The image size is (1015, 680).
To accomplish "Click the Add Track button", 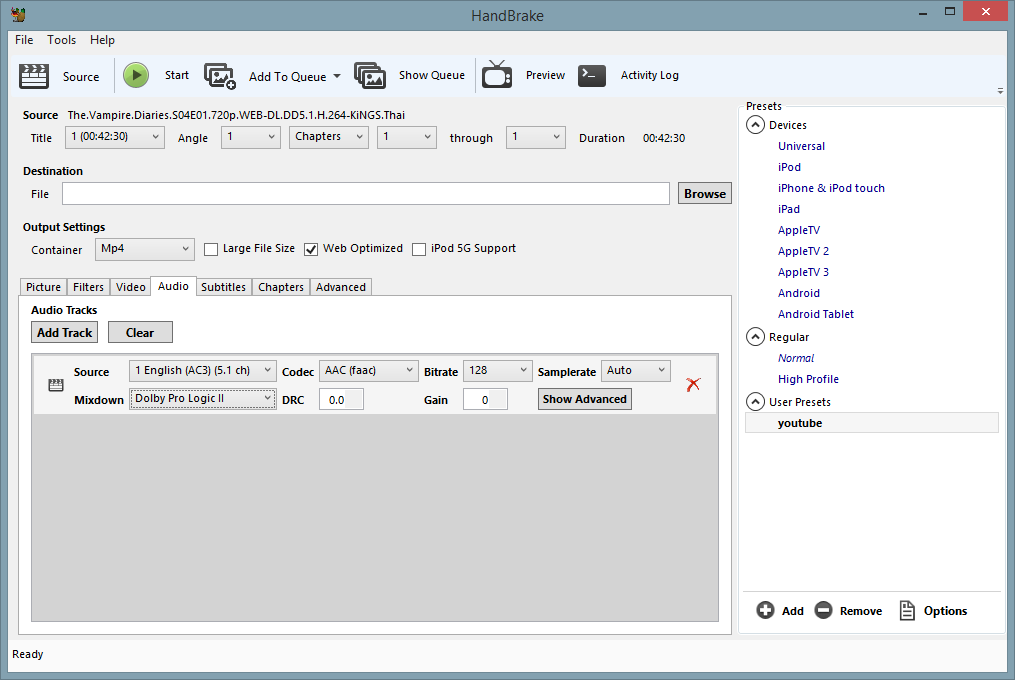I will 64,333.
